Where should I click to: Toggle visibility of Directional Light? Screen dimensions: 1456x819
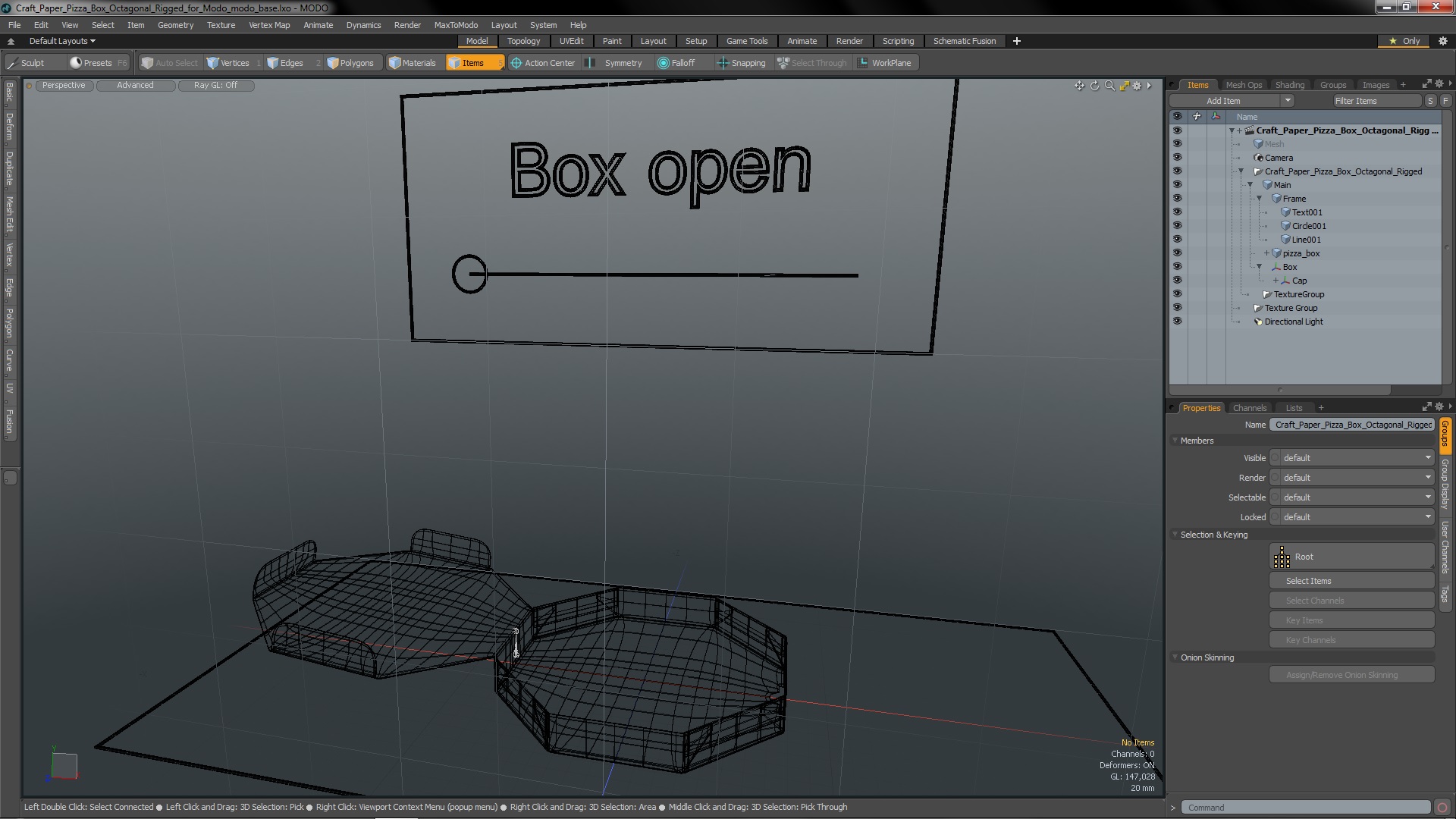[1177, 322]
